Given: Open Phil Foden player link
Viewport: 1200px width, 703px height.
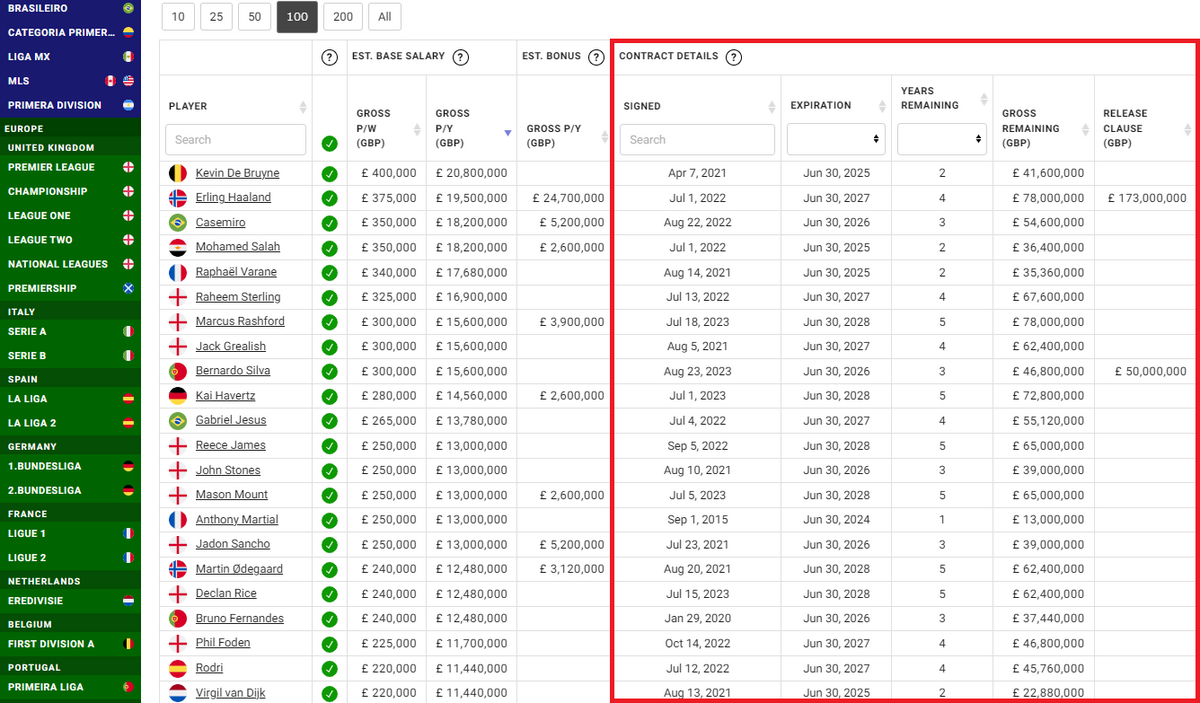Looking at the screenshot, I should (x=223, y=643).
